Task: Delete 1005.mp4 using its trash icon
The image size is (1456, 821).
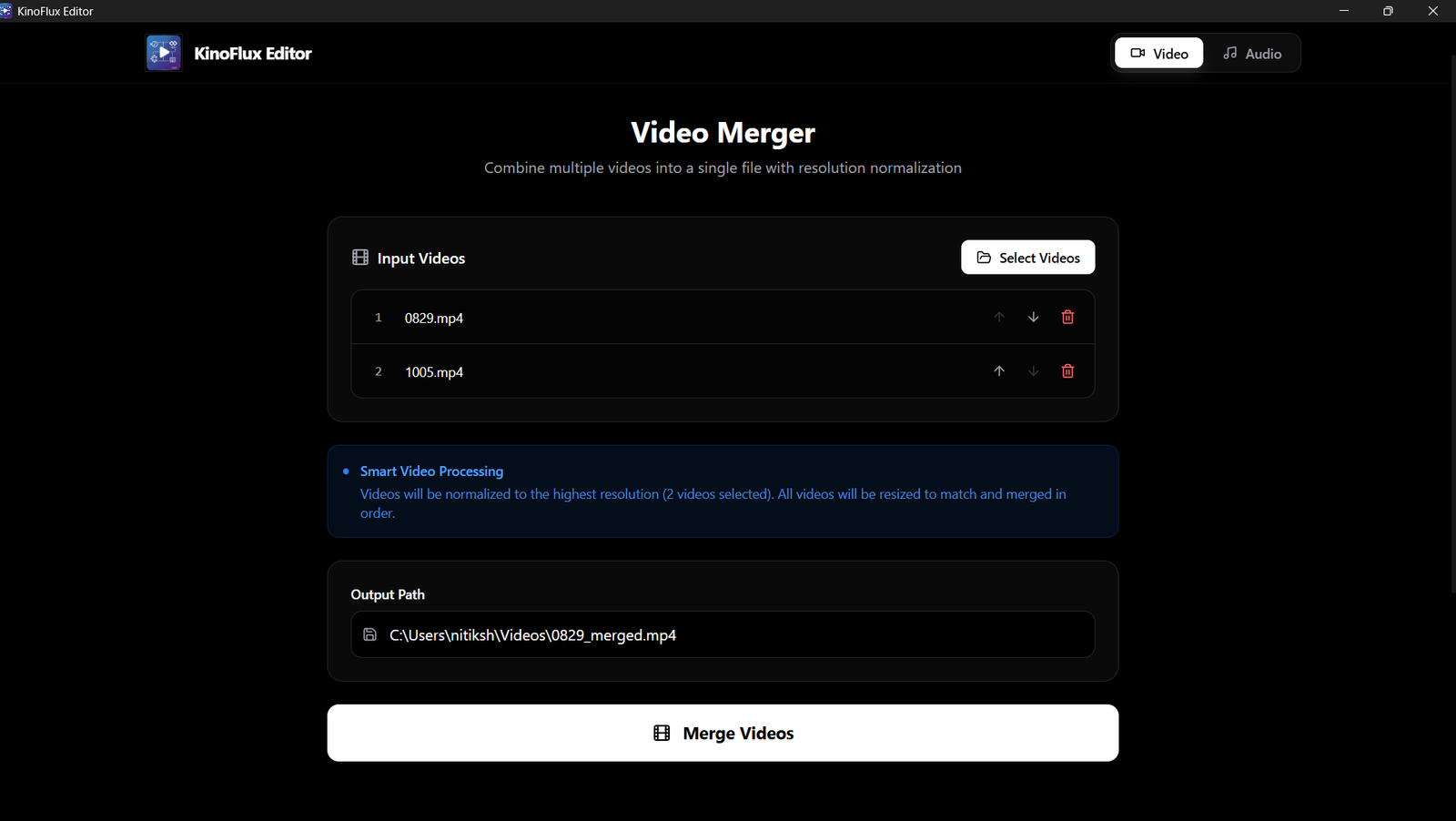Action: tap(1067, 371)
